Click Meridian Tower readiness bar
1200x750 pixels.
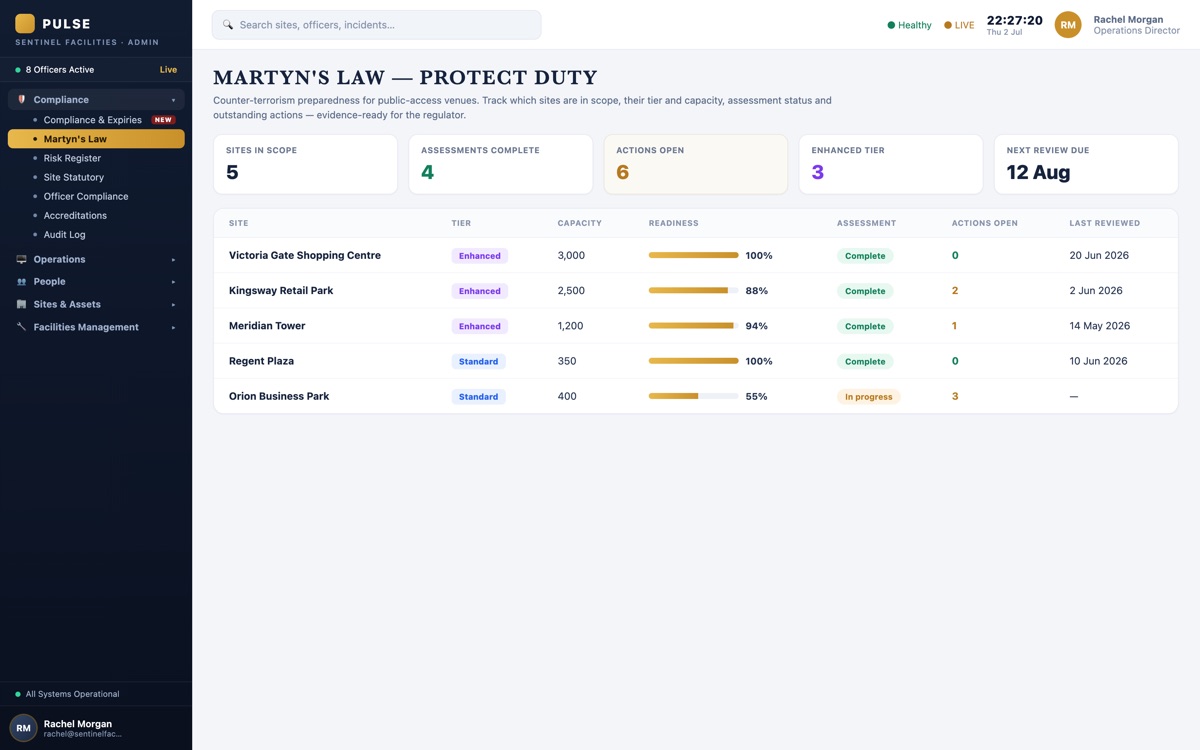pyautogui.click(x=693, y=326)
